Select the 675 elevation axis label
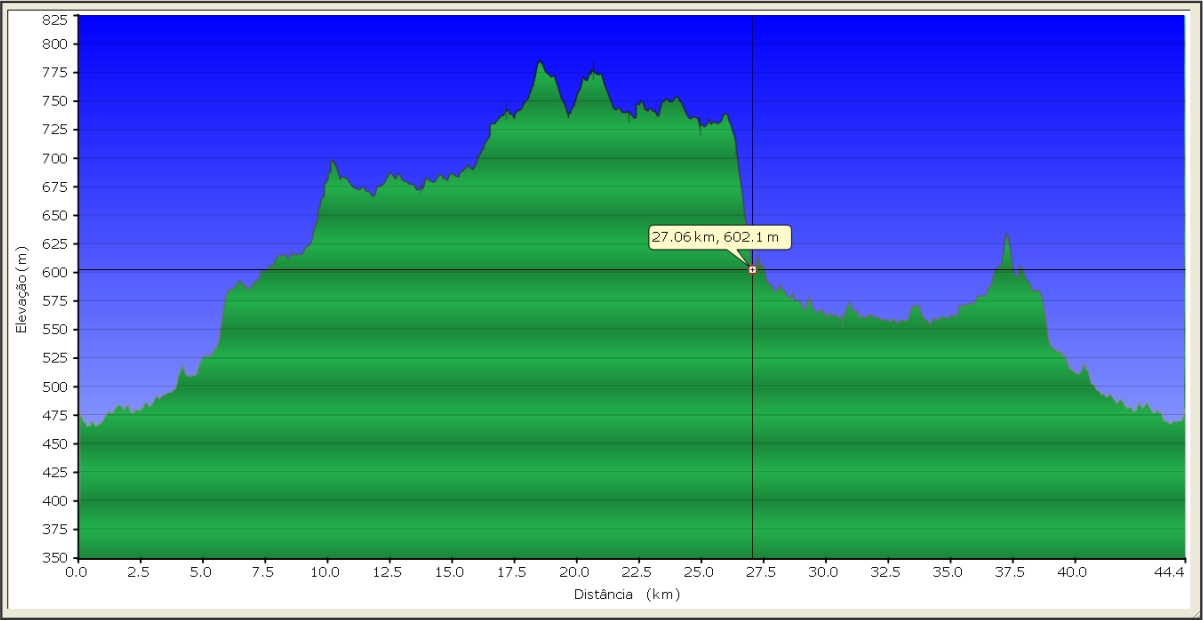 (x=55, y=187)
